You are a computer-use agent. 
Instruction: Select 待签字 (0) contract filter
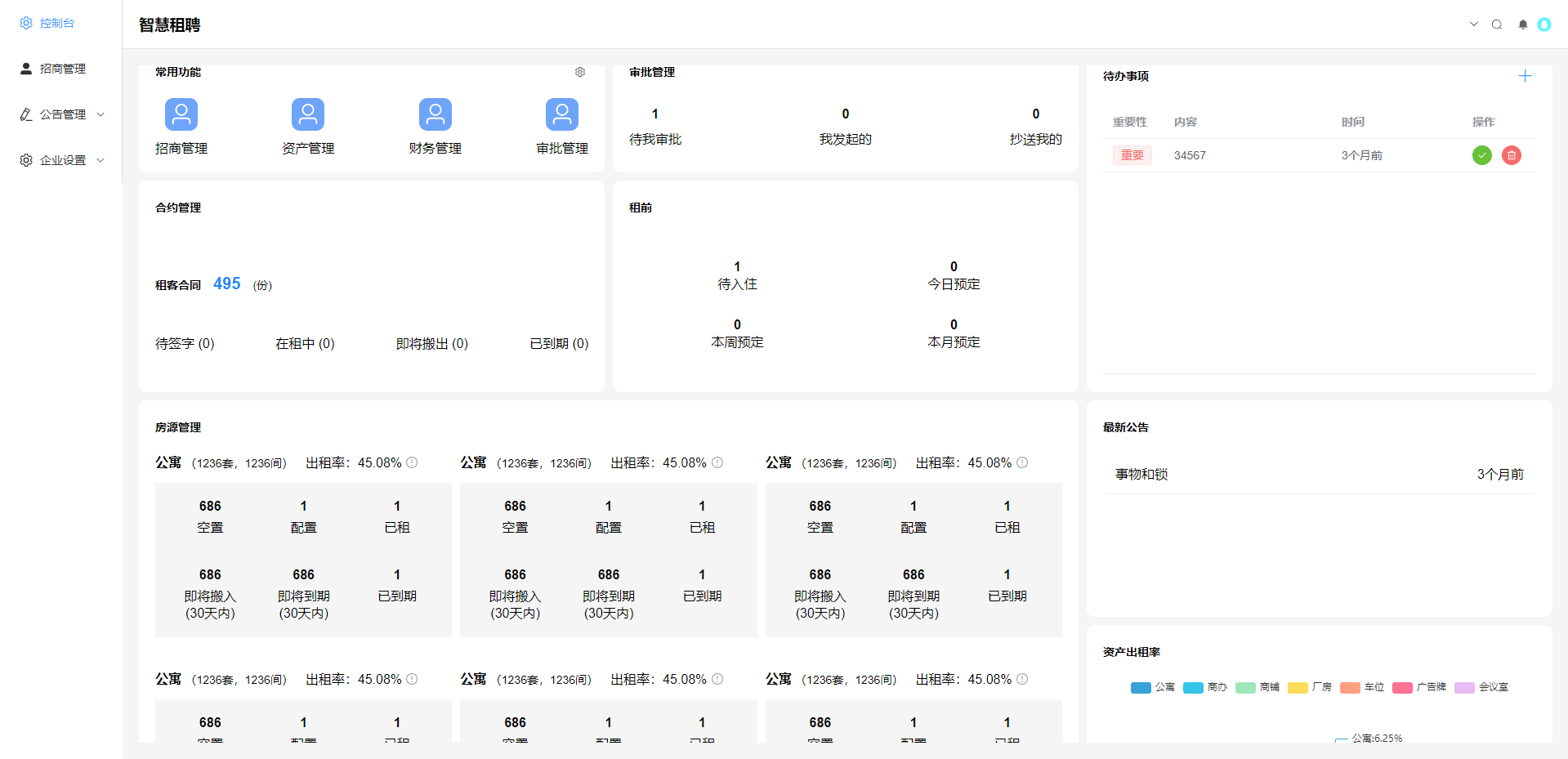(x=185, y=343)
